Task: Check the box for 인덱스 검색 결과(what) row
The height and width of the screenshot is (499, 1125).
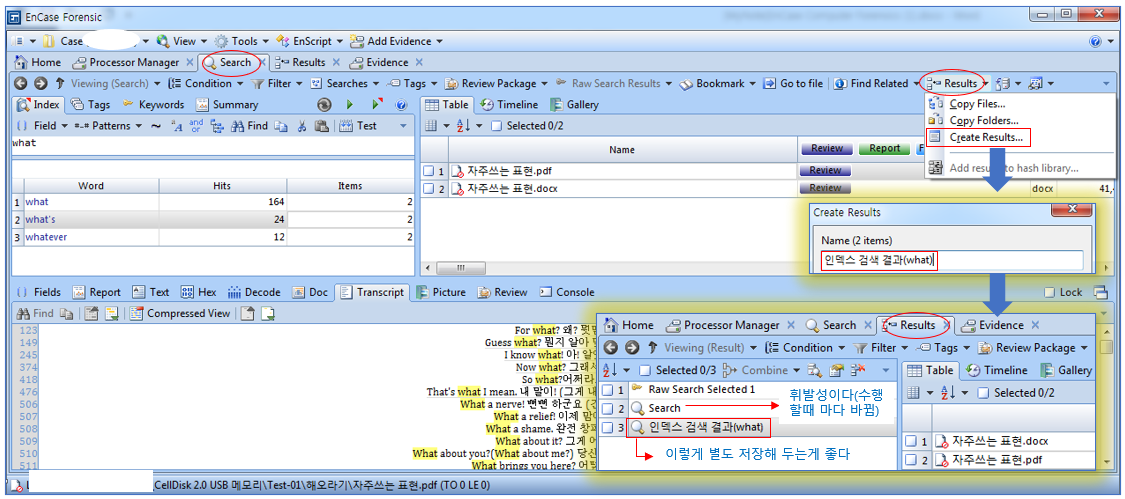Action: (x=608, y=429)
